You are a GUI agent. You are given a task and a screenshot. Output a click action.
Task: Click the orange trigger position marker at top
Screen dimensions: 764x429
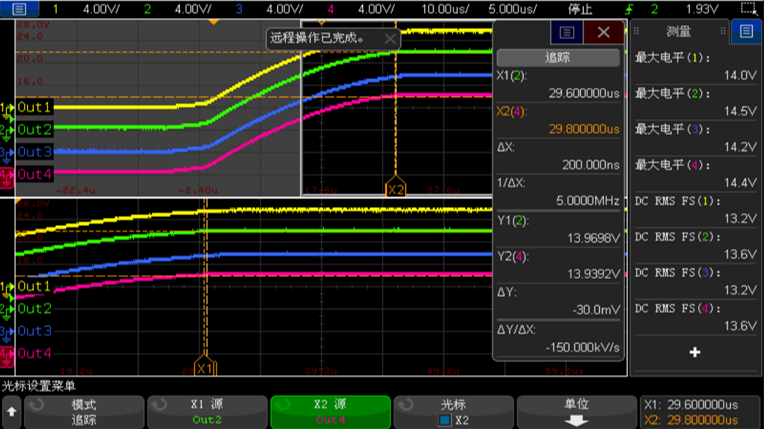(x=213, y=22)
